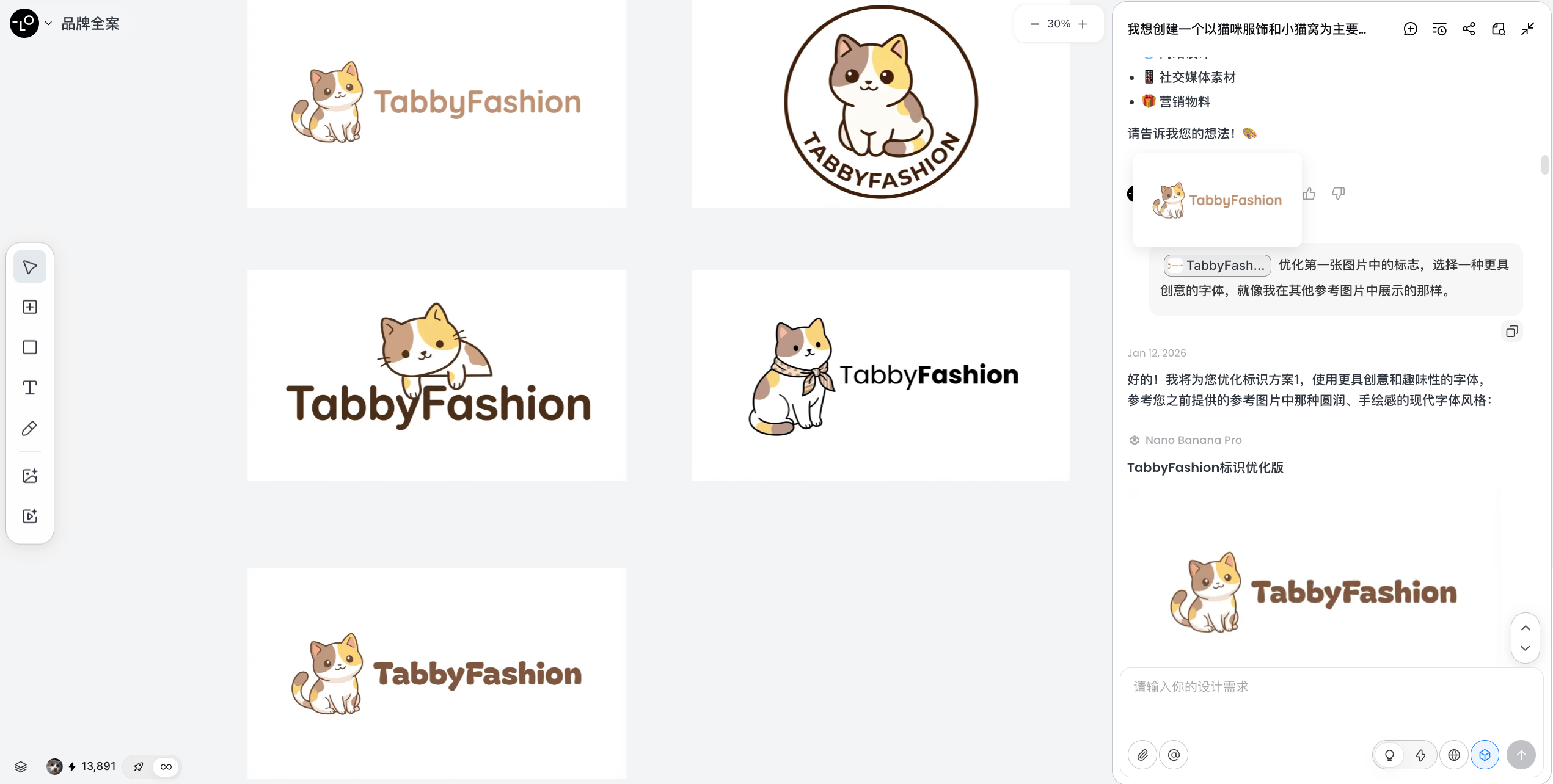Select the arrow selection tool
Image resolution: width=1553 pixels, height=784 pixels.
tap(30, 267)
